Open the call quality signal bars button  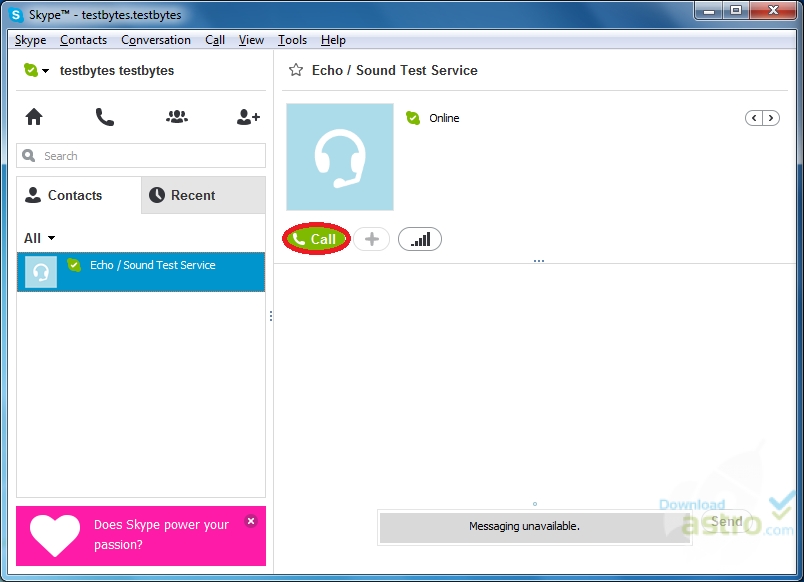(420, 239)
